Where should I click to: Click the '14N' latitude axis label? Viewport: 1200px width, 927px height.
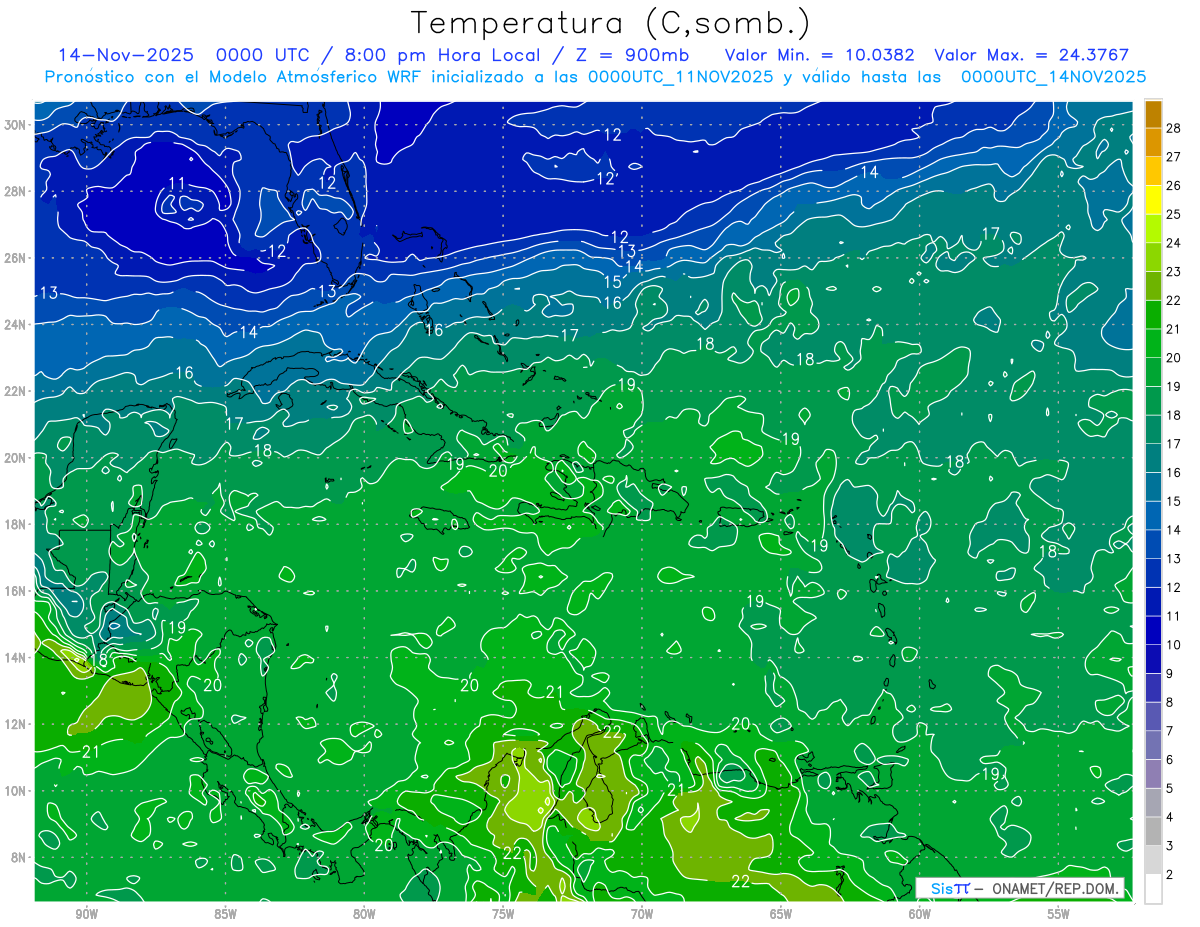pos(15,657)
